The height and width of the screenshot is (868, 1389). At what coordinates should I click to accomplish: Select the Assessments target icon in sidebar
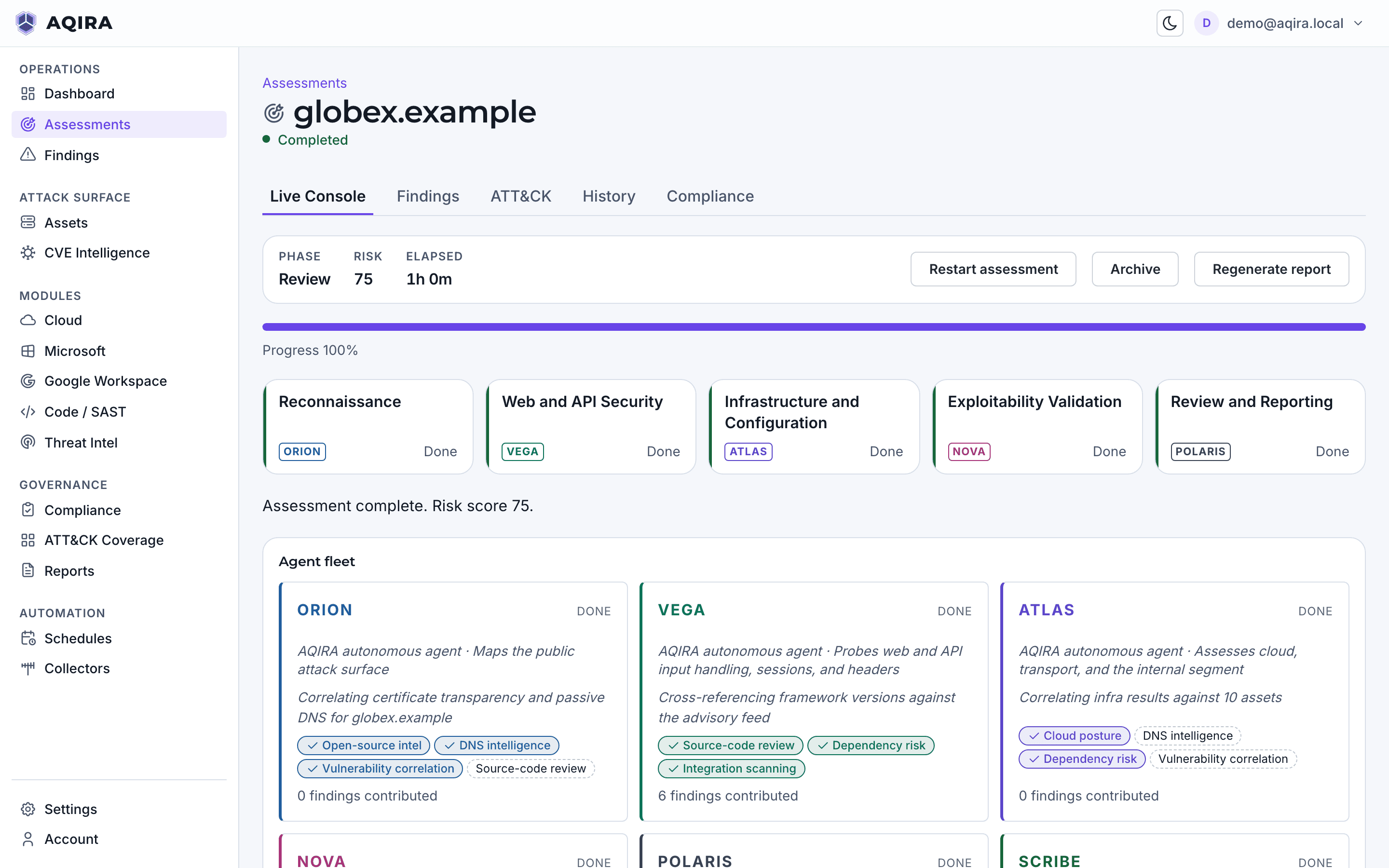pyautogui.click(x=28, y=124)
